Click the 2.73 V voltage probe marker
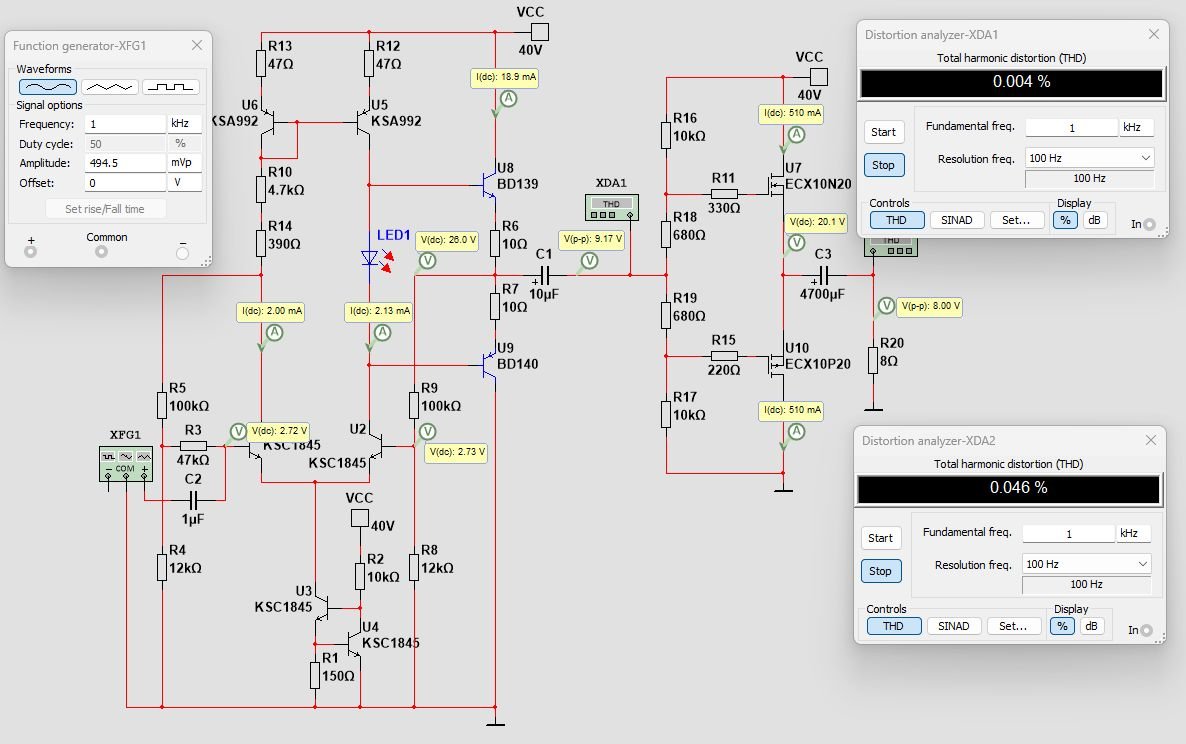Screen dimensions: 1186x744 (x=427, y=432)
